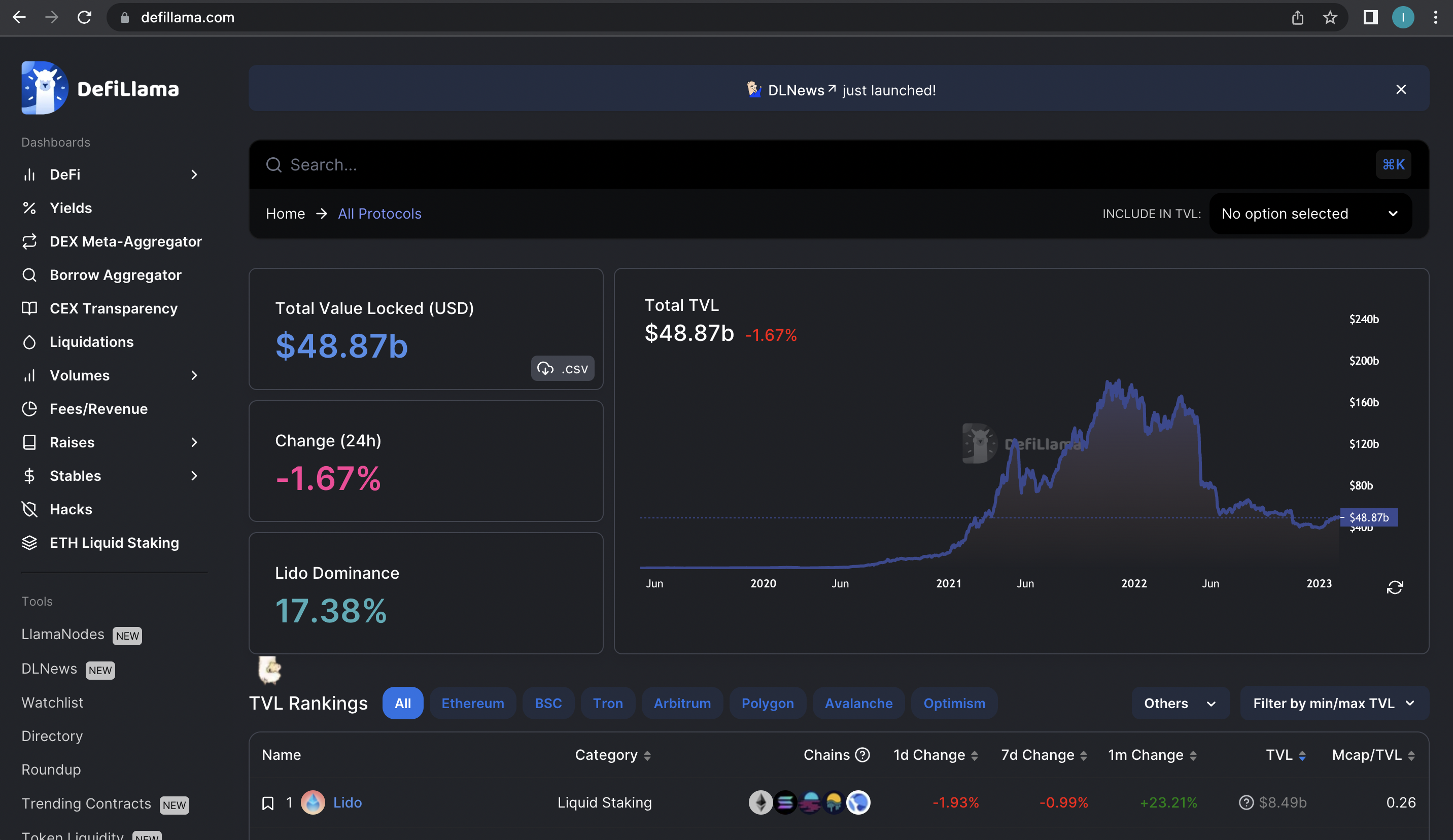Click the Solana chain icon in Lido row
This screenshot has height=840, width=1453.
tap(785, 802)
